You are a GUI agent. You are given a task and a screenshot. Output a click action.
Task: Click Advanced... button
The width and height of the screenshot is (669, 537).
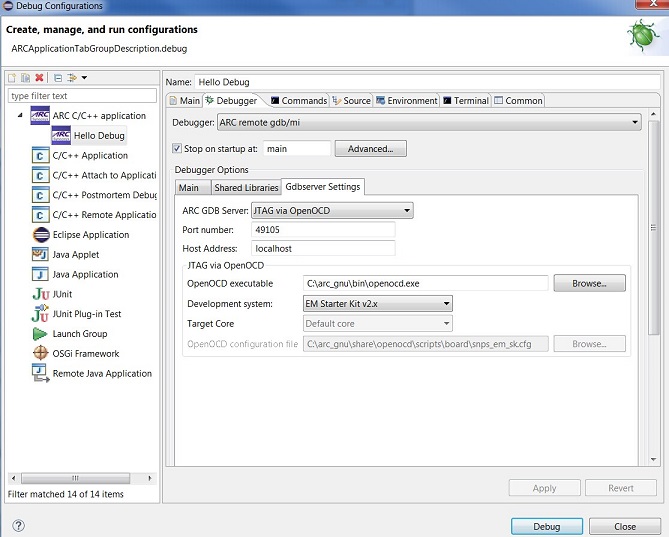370,149
